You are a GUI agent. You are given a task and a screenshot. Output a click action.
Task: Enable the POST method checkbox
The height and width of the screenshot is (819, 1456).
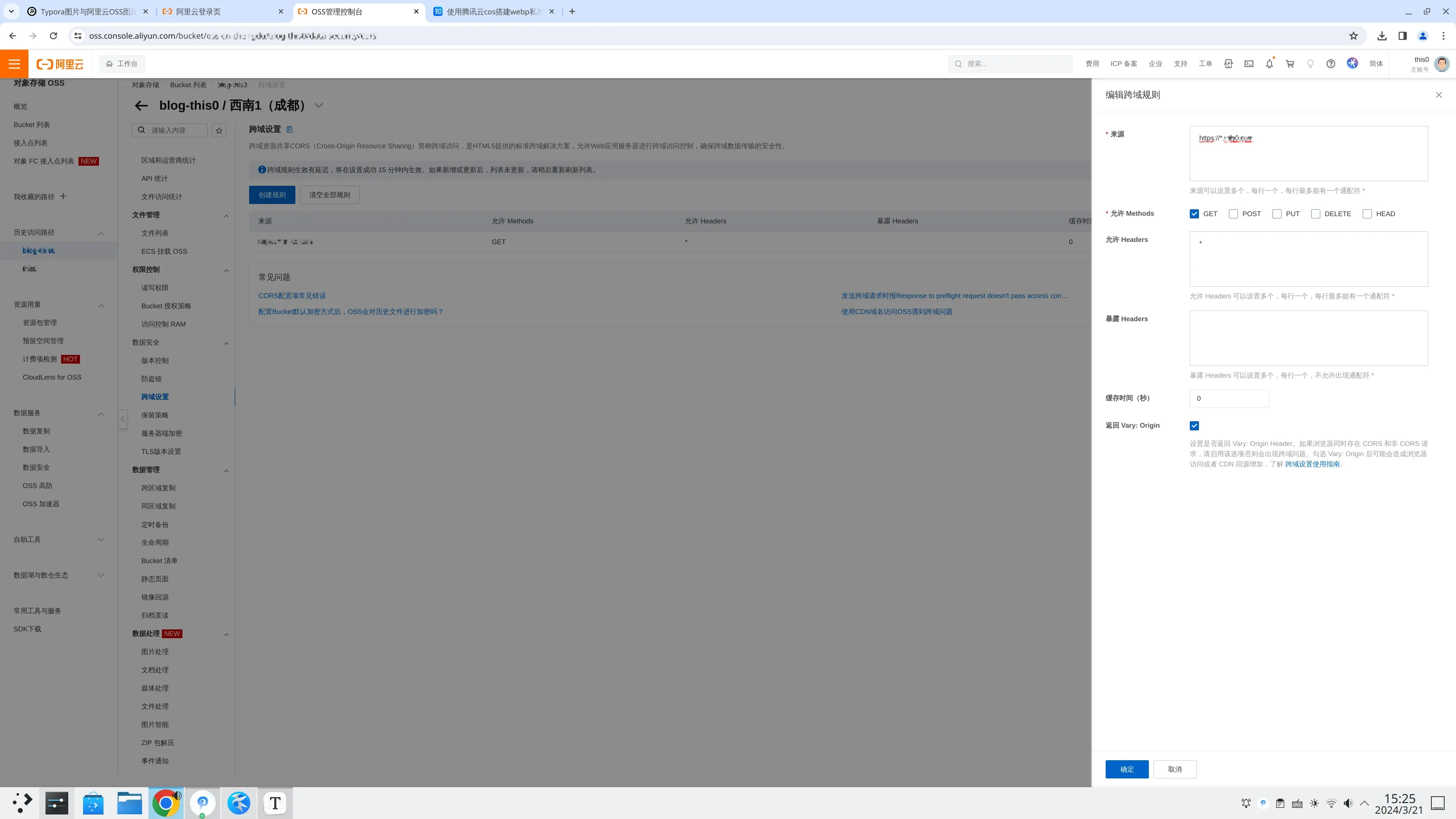[1233, 213]
